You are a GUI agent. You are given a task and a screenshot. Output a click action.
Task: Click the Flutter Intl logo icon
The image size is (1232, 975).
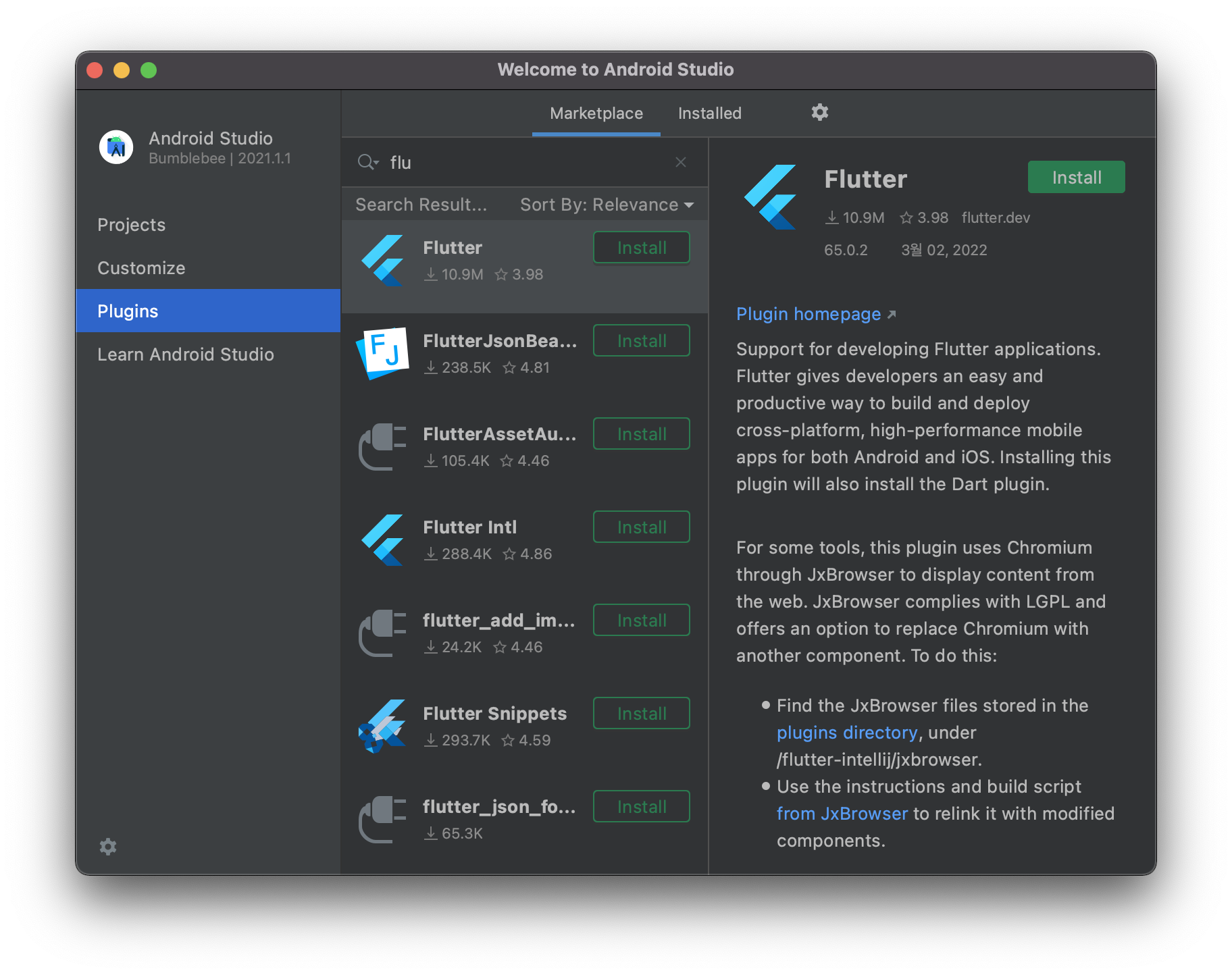click(x=383, y=540)
